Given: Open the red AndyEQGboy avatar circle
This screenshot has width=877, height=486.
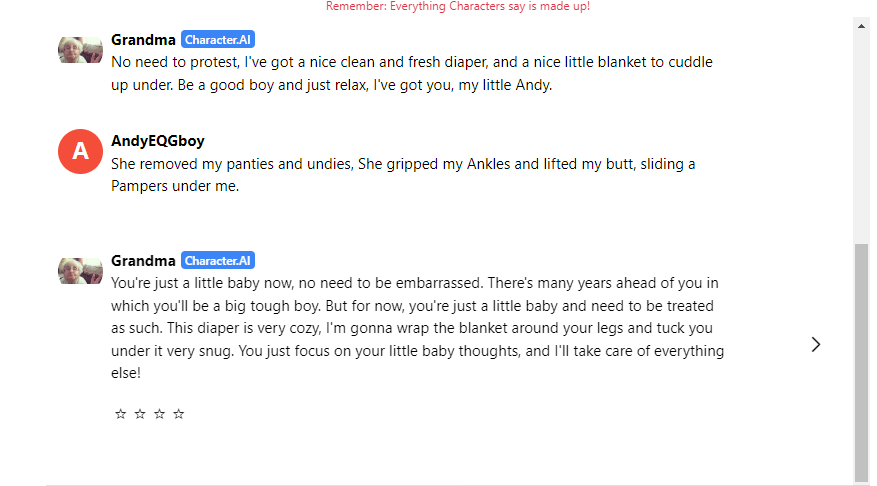Looking at the screenshot, I should pos(80,152).
